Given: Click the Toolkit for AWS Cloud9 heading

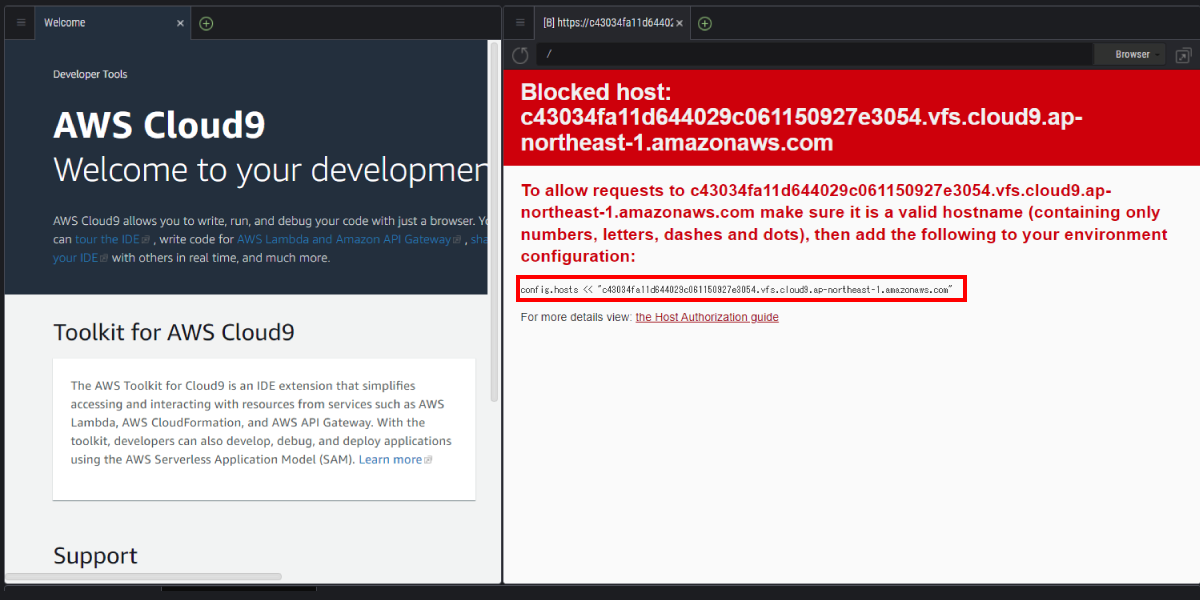Looking at the screenshot, I should pos(174,332).
